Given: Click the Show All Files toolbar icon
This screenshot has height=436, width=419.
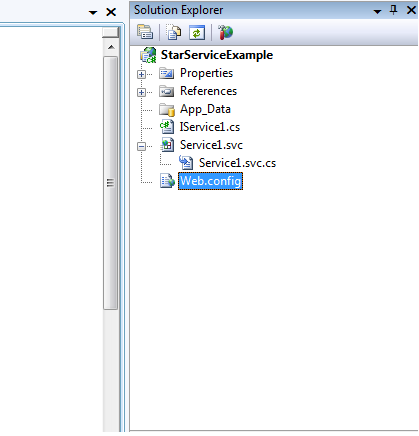Looking at the screenshot, I should pos(173,32).
